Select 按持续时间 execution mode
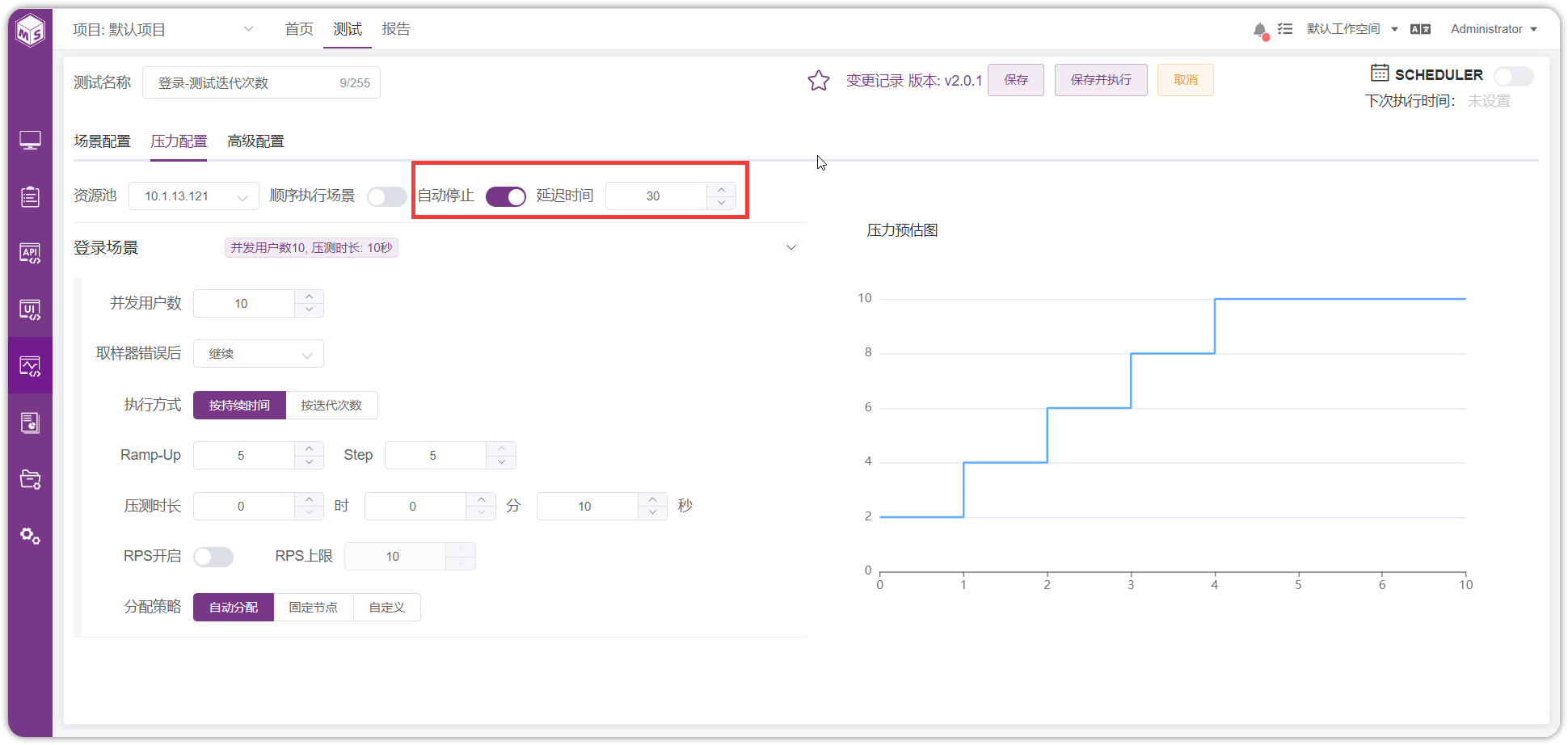The image size is (1568, 745). click(x=239, y=406)
